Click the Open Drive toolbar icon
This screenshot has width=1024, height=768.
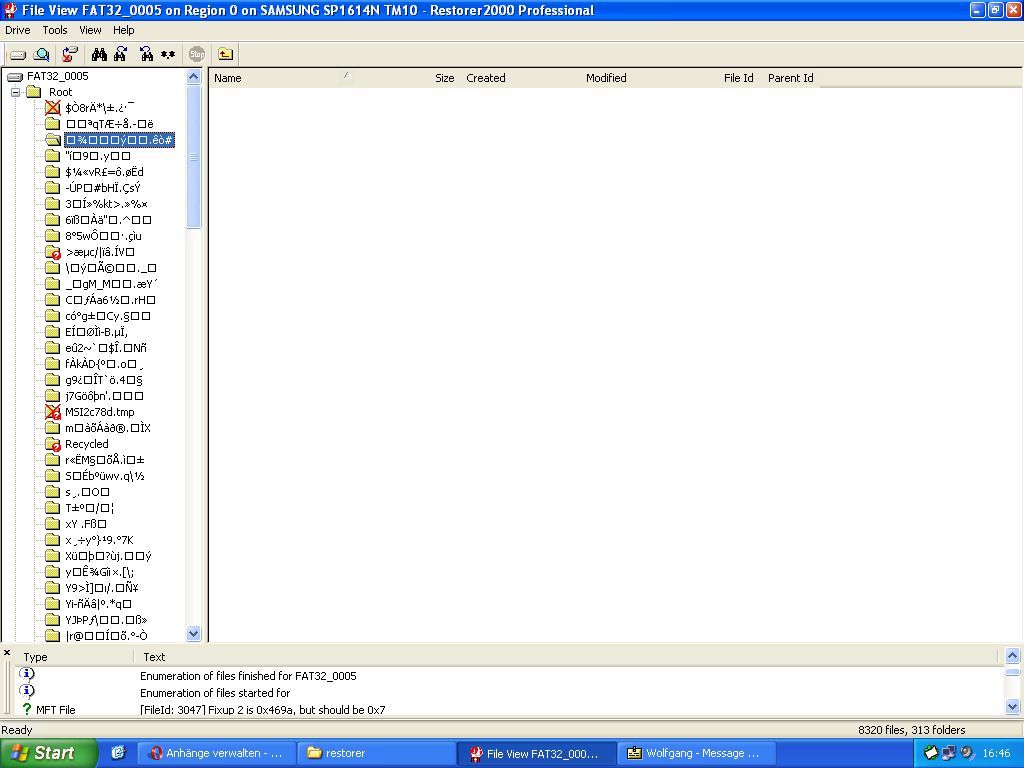click(18, 54)
